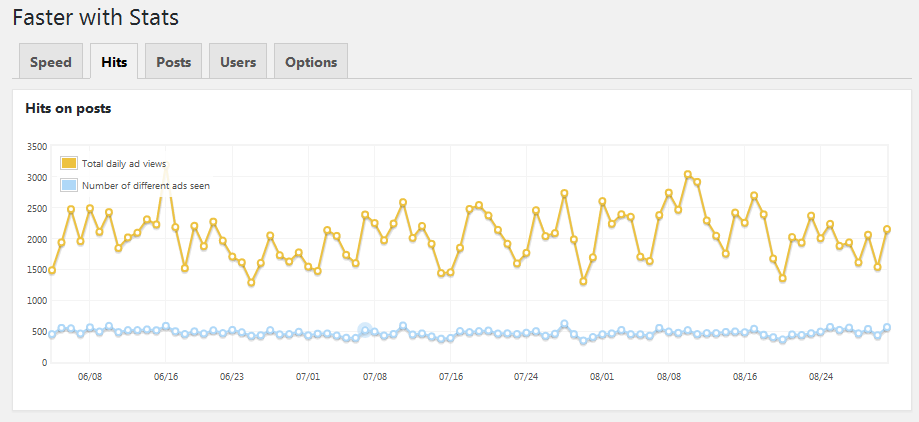
Task: Click the Hits on posts heading
Action: [x=68, y=108]
